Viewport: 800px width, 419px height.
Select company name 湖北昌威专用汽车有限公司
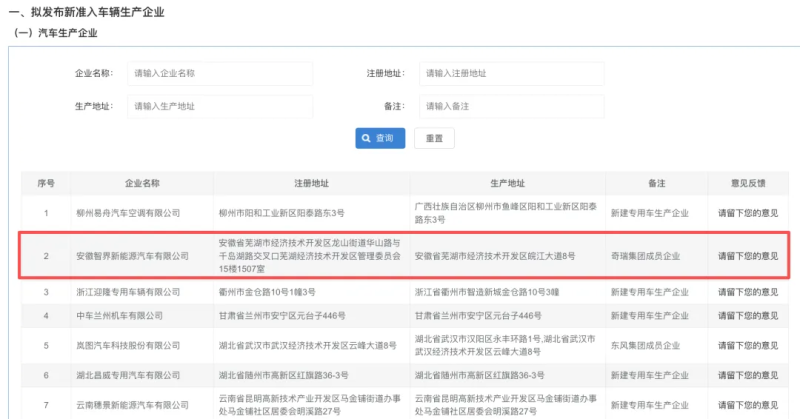128,376
